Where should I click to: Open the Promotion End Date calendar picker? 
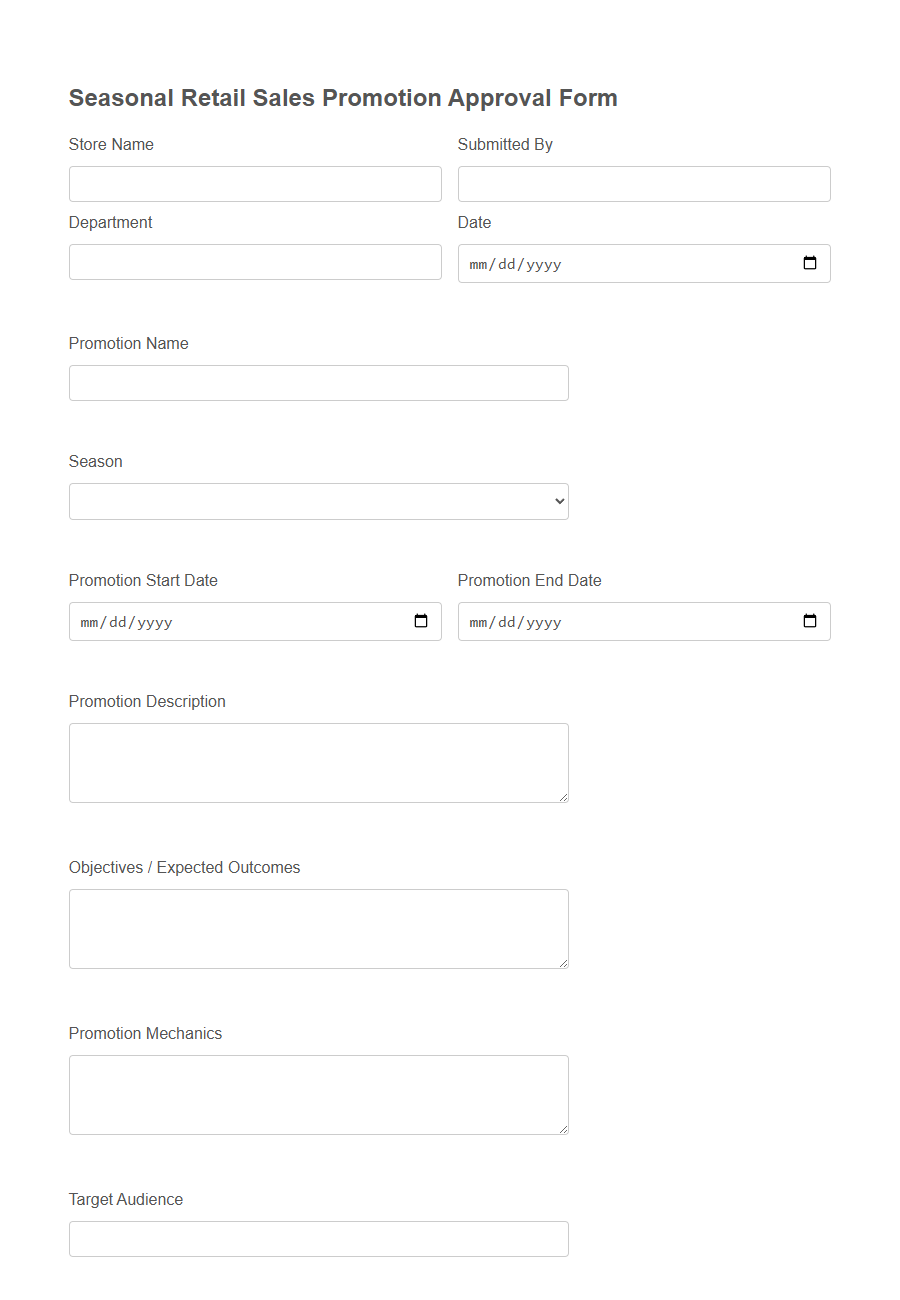(809, 621)
